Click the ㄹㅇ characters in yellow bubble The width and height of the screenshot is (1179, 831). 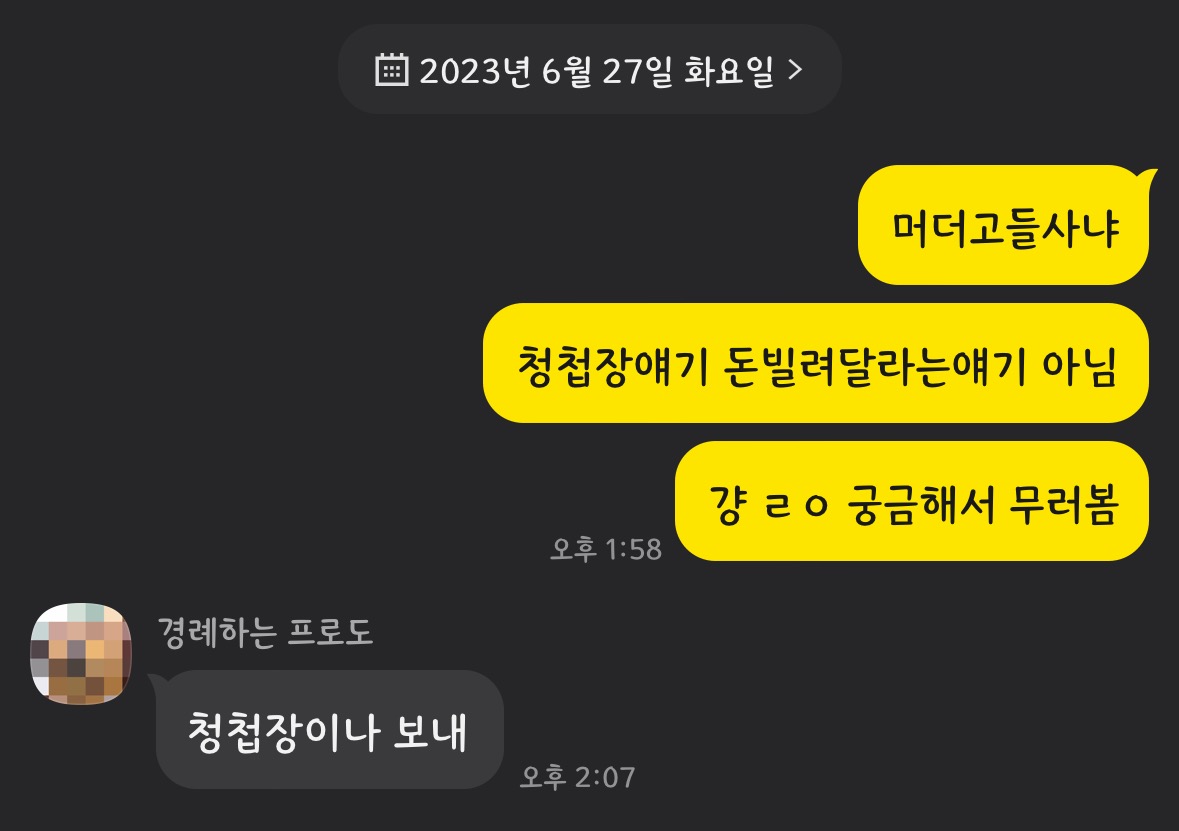pyautogui.click(x=796, y=505)
